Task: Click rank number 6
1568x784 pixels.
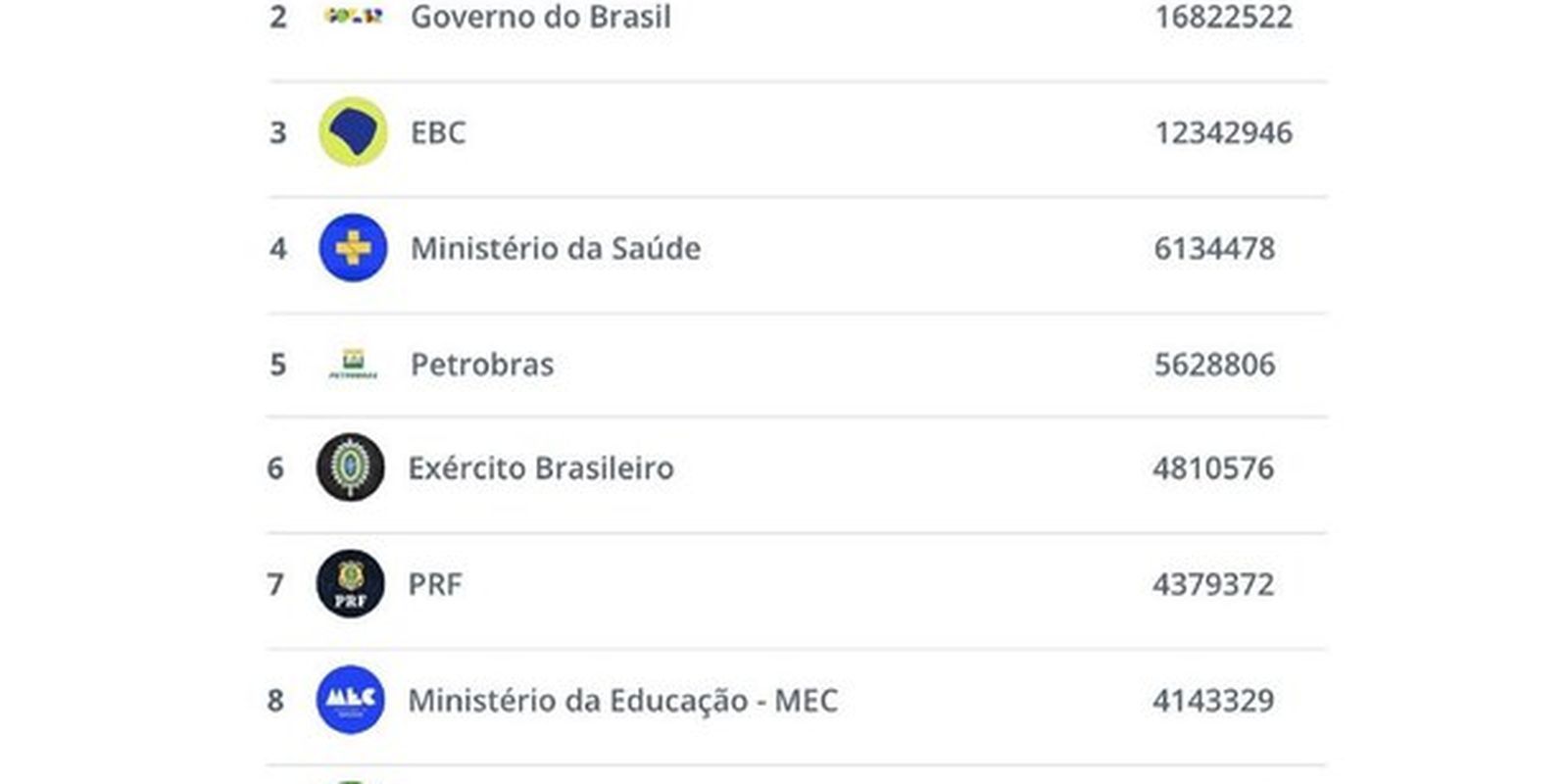Action: (x=275, y=467)
